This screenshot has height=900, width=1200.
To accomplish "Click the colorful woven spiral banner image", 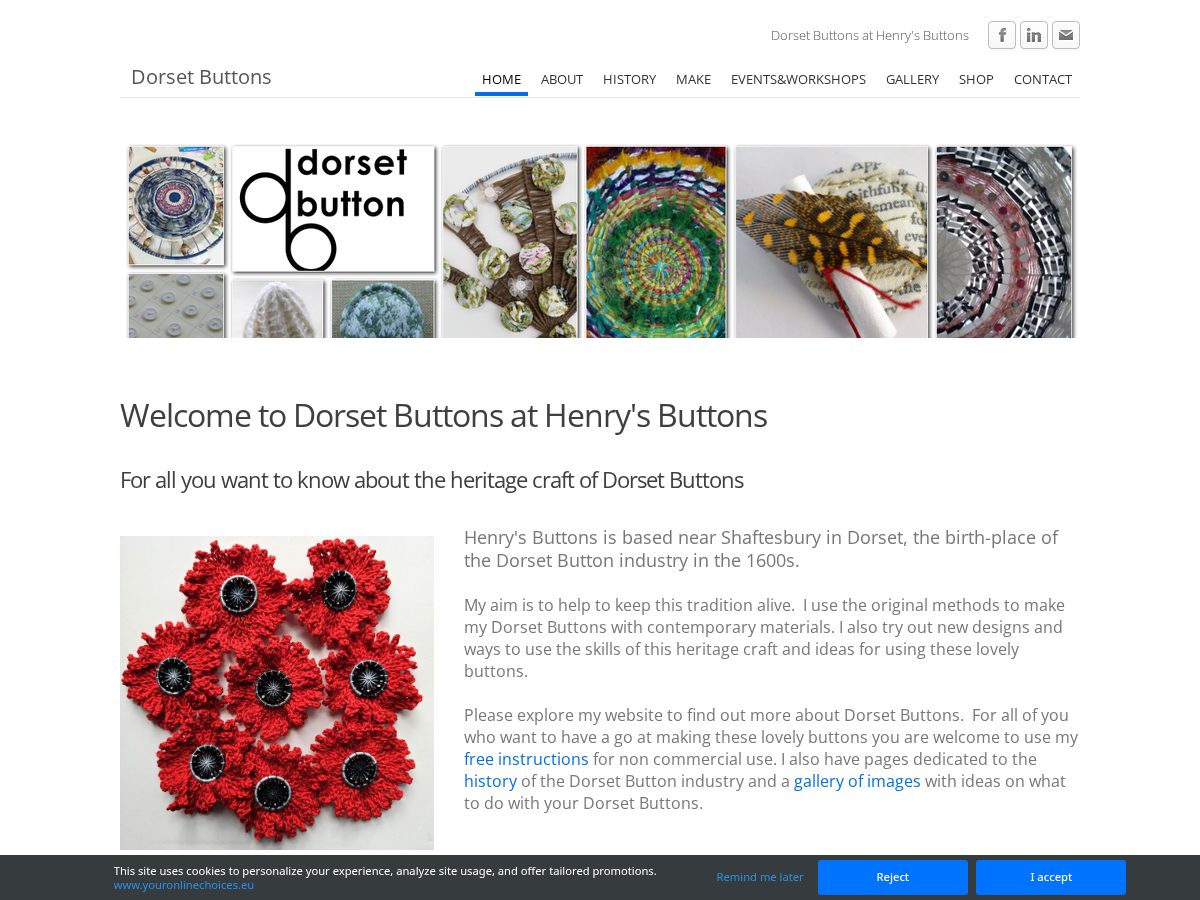I will (656, 242).
